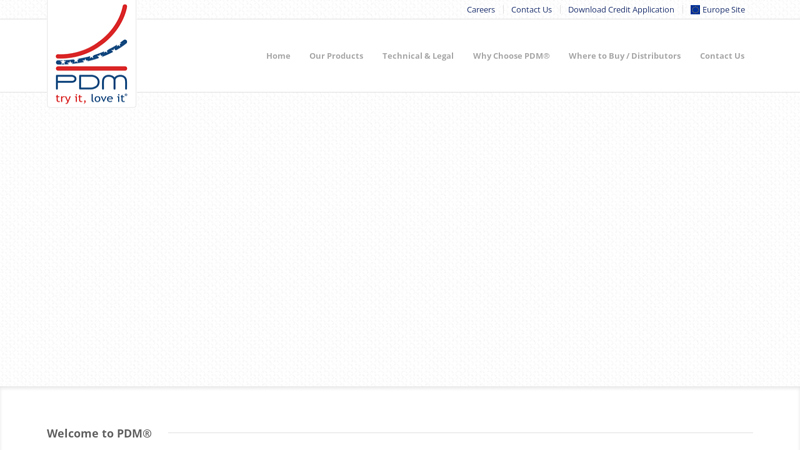Click the blue chain graphic in the logo
Viewport: 800px width, 450px height.
tap(92, 54)
